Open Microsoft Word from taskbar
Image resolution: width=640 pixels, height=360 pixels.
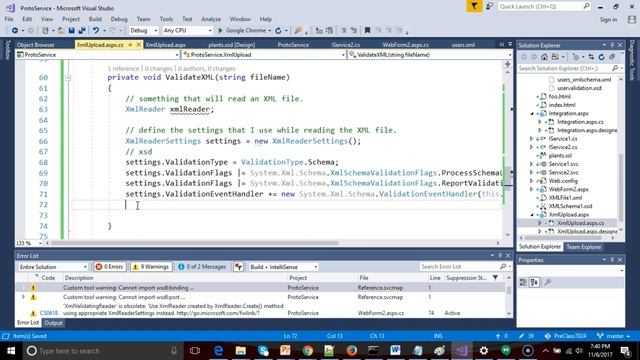(395, 351)
